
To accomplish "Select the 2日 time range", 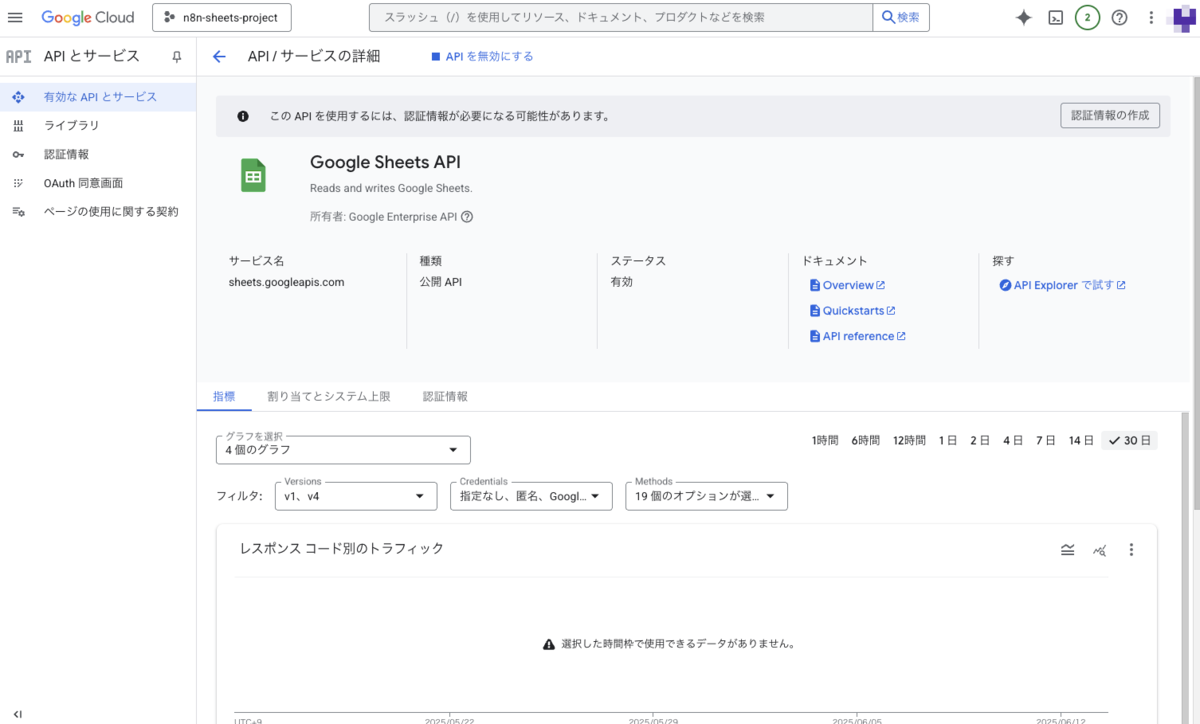I will (980, 440).
